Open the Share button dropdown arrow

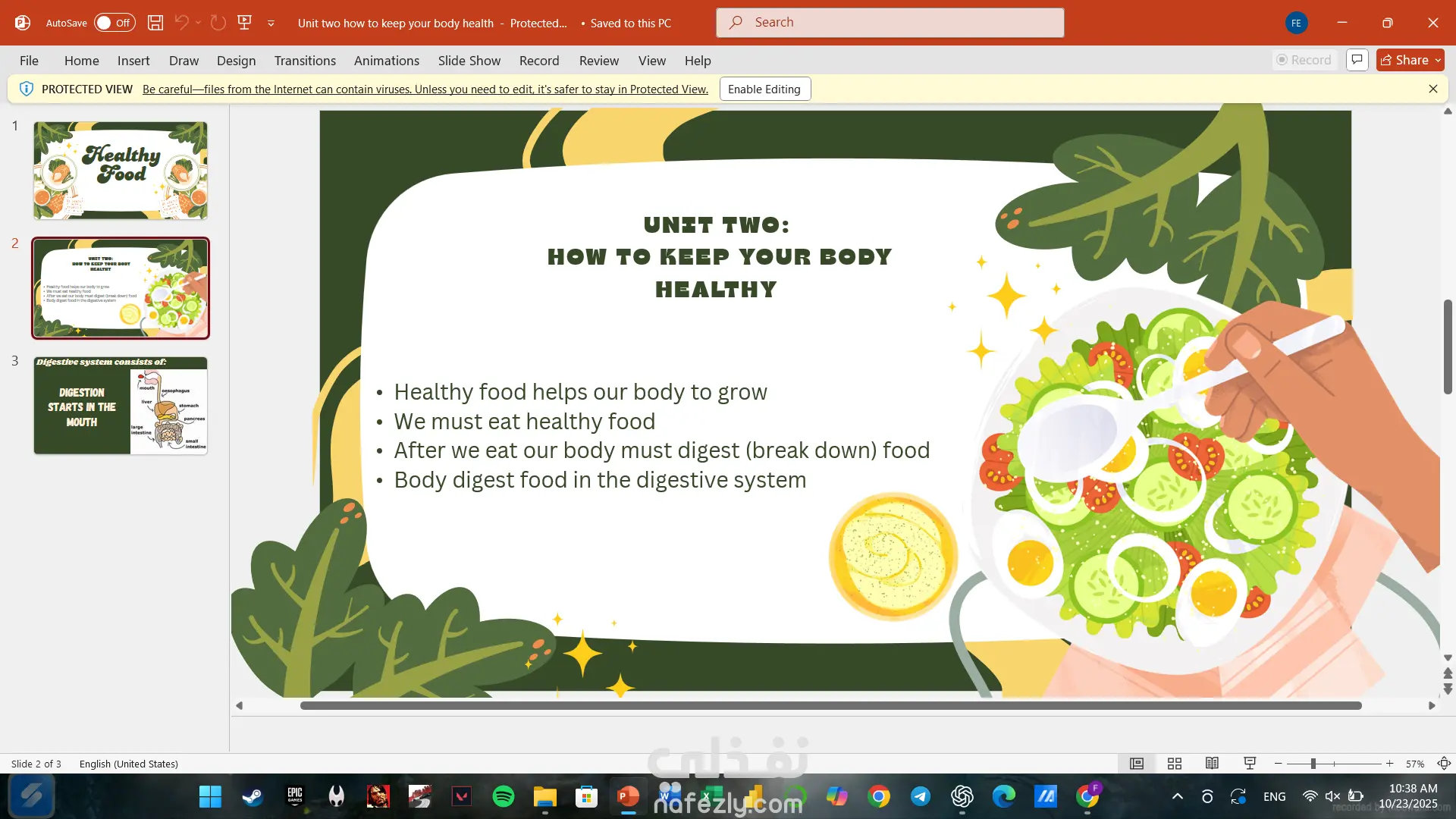point(1438,60)
